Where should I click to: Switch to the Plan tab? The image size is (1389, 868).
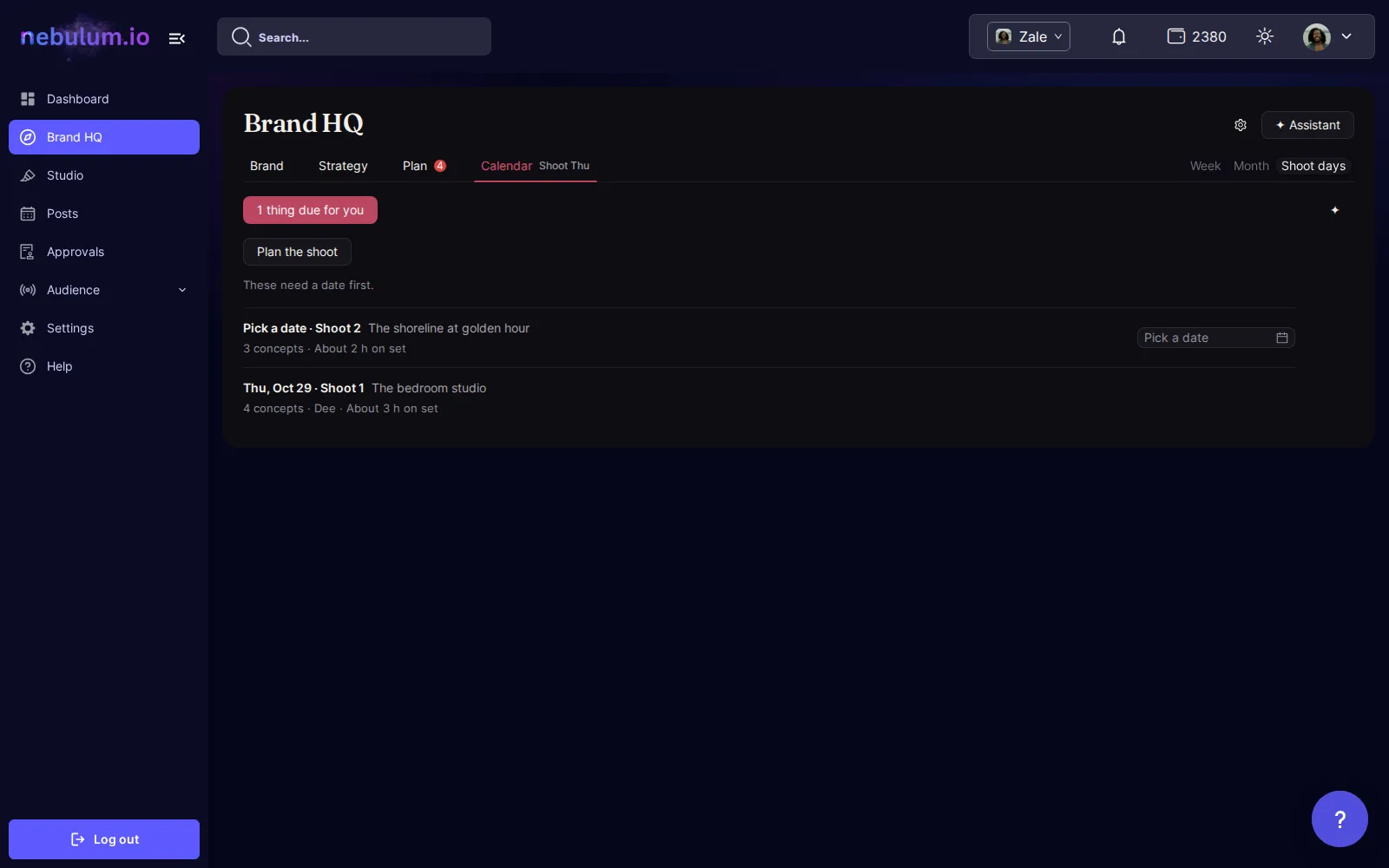click(x=424, y=166)
